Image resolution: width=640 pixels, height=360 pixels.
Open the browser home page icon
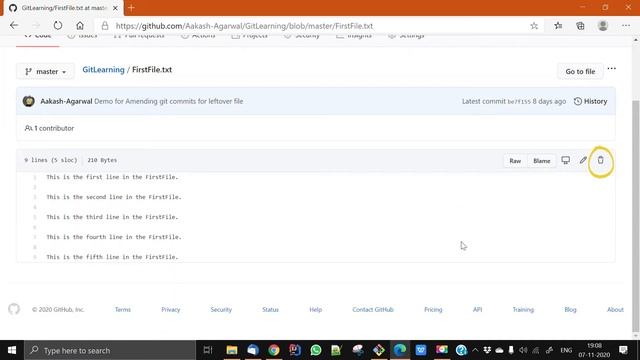click(80, 25)
